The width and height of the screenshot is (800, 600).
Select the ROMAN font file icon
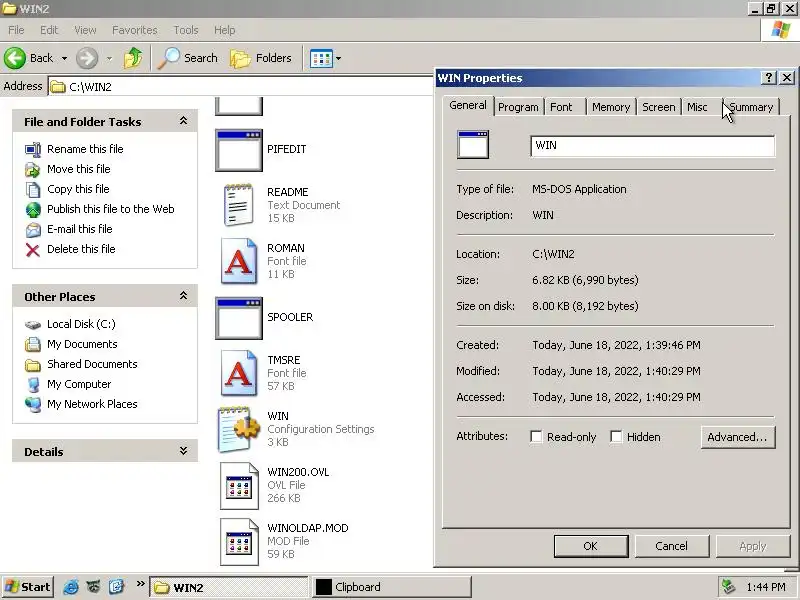[x=239, y=261]
